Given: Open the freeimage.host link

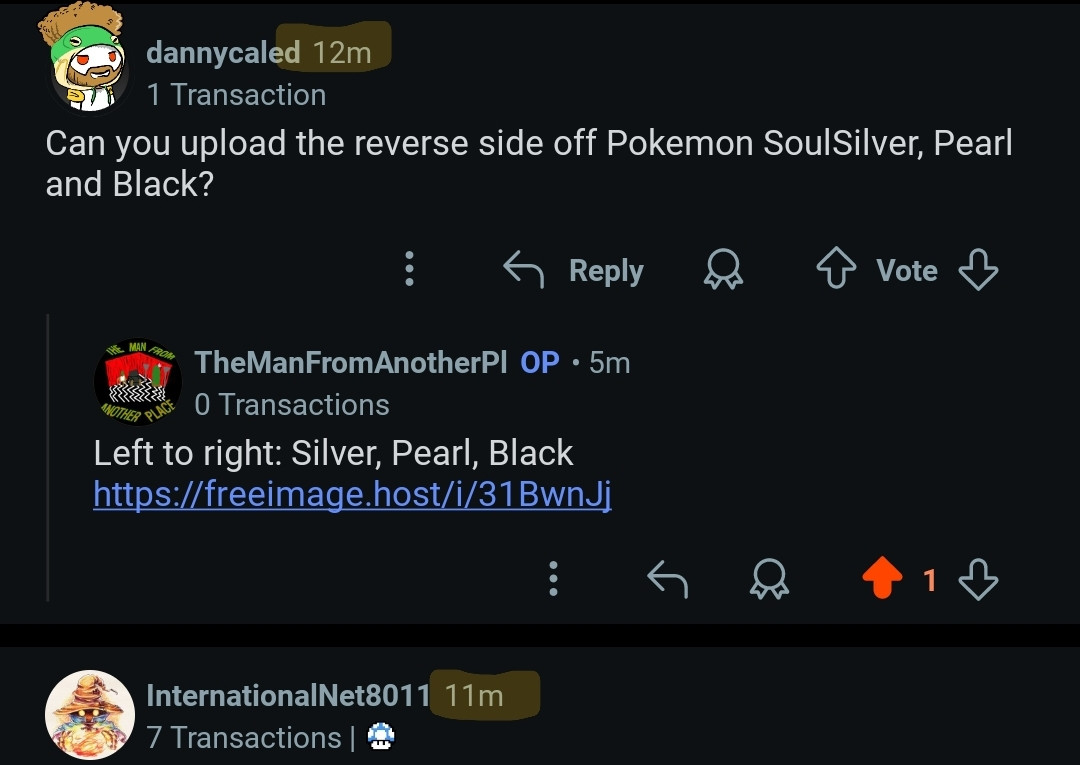Looking at the screenshot, I should coord(352,494).
